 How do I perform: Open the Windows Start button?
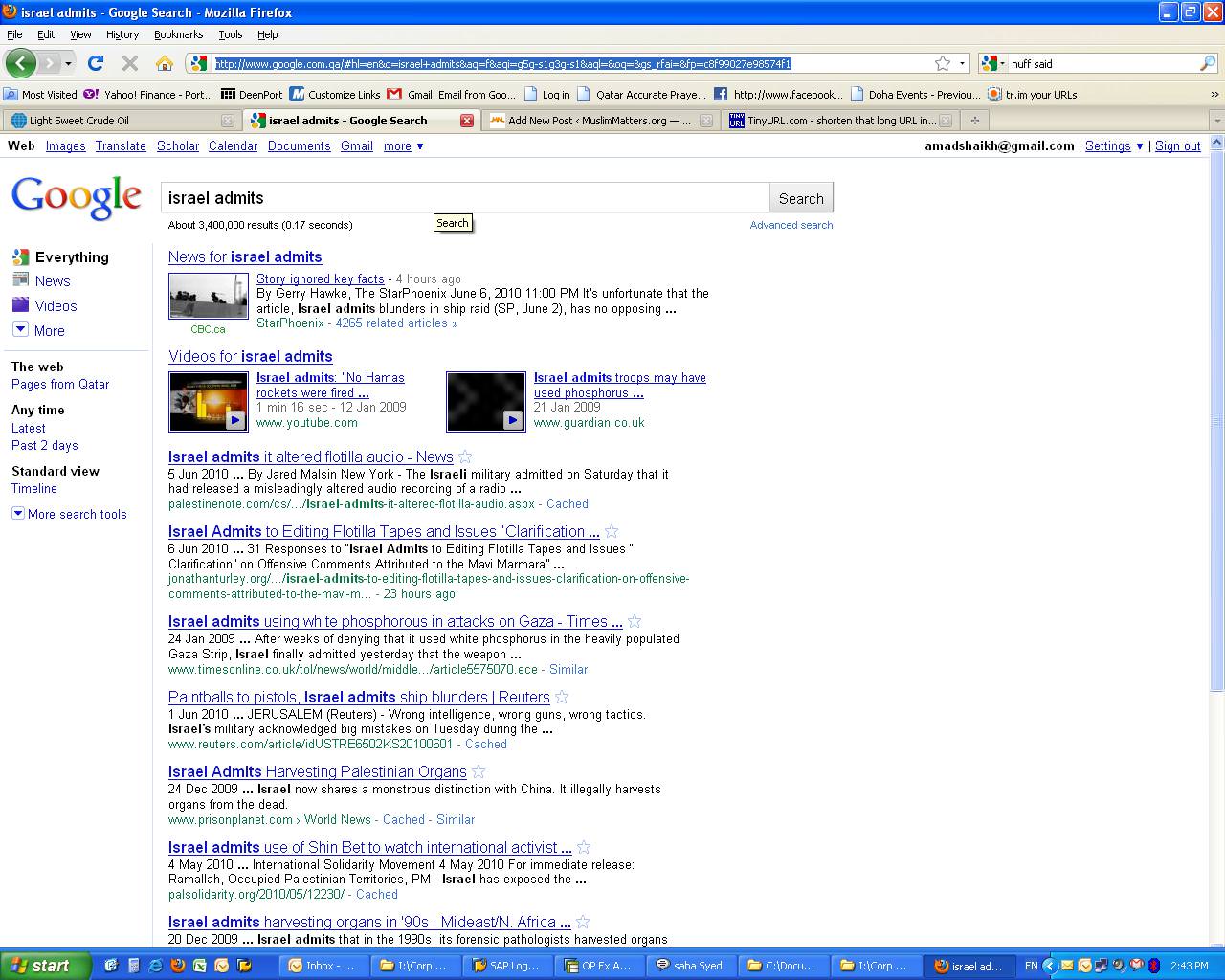tap(45, 966)
